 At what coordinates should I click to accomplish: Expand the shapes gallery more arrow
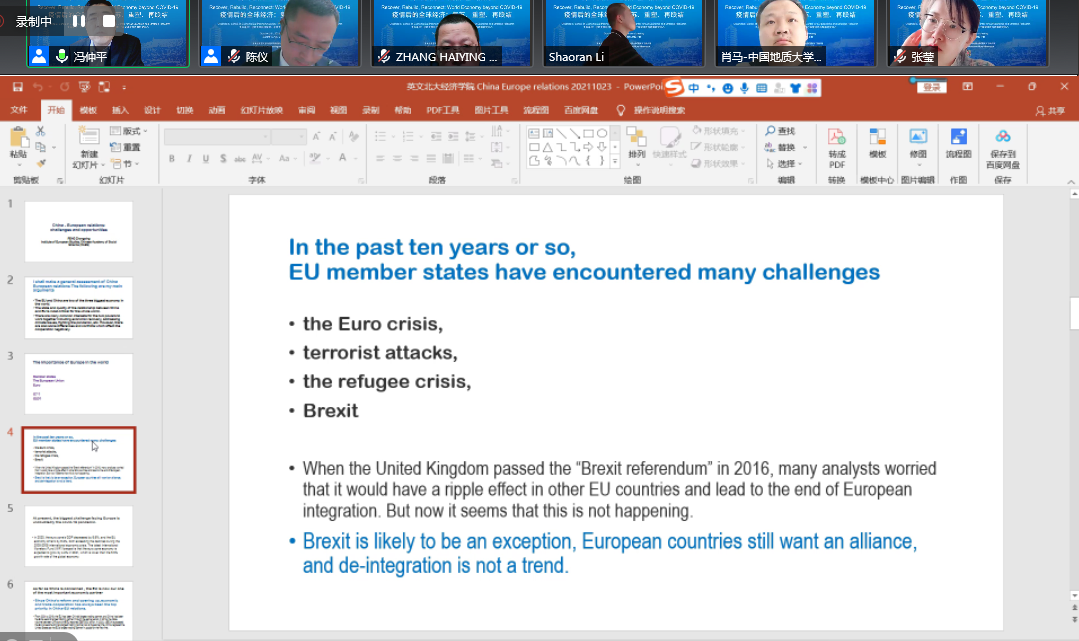pos(614,160)
